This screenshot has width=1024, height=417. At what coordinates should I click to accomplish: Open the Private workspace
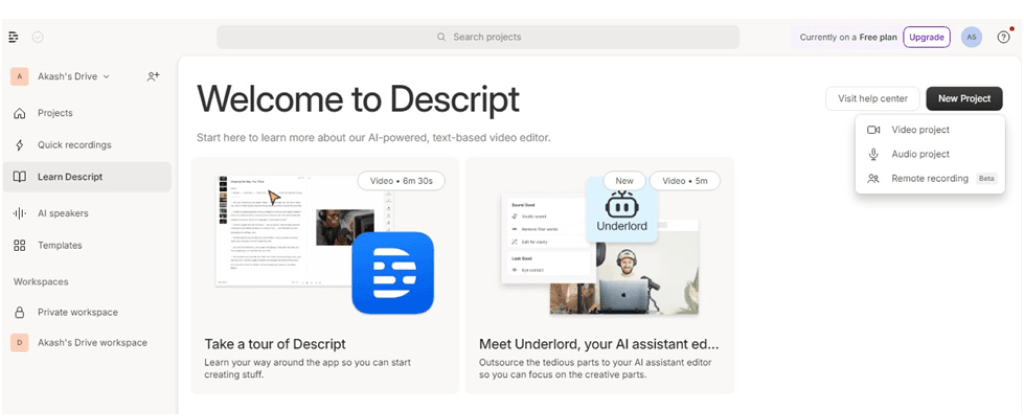pos(77,312)
